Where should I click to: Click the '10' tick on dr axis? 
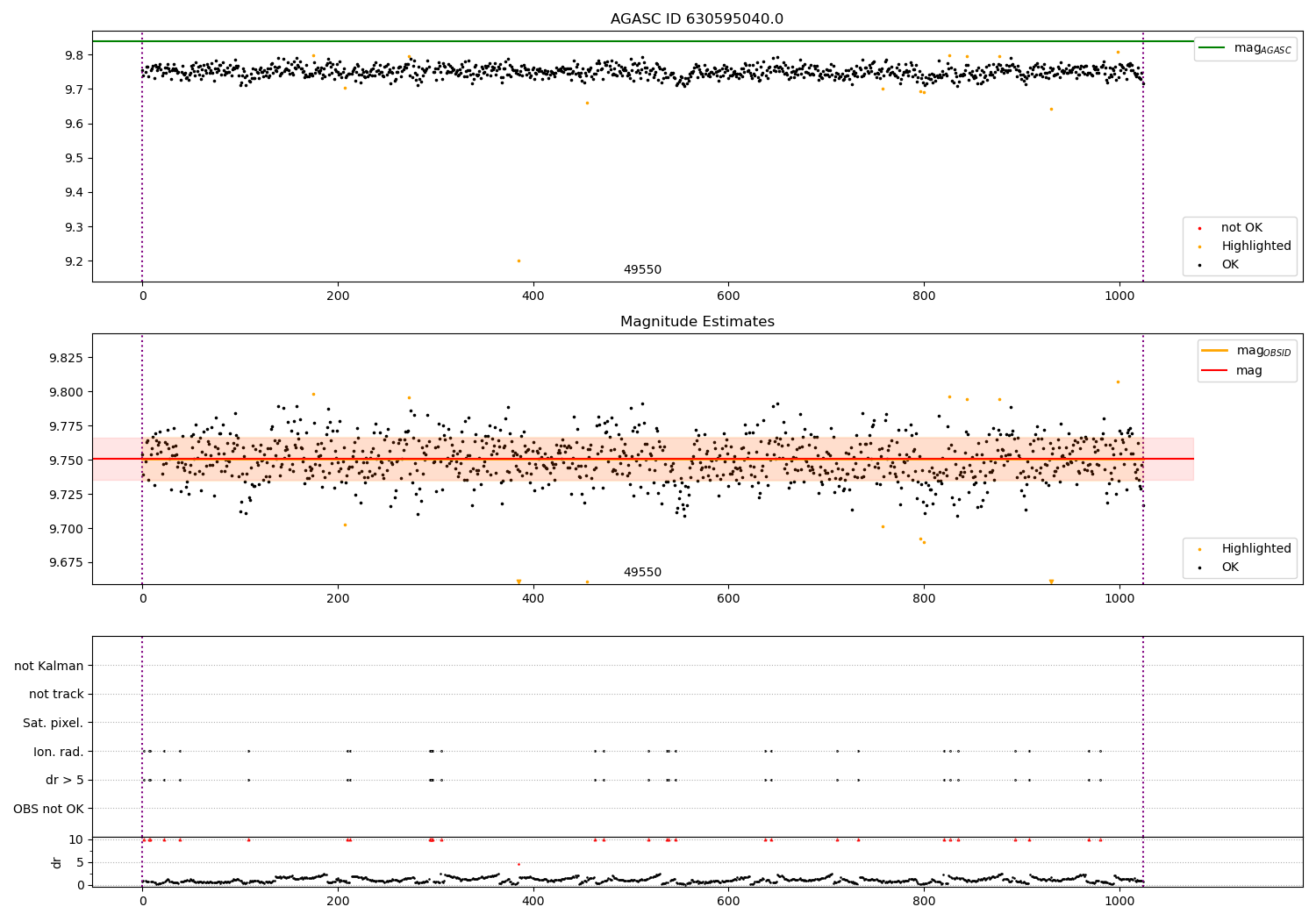76,840
